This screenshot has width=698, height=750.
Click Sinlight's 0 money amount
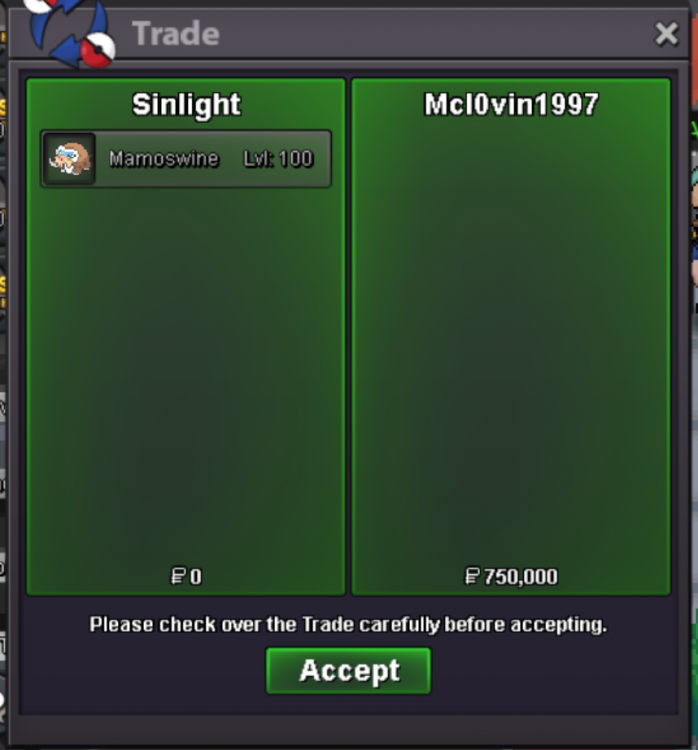tap(196, 576)
